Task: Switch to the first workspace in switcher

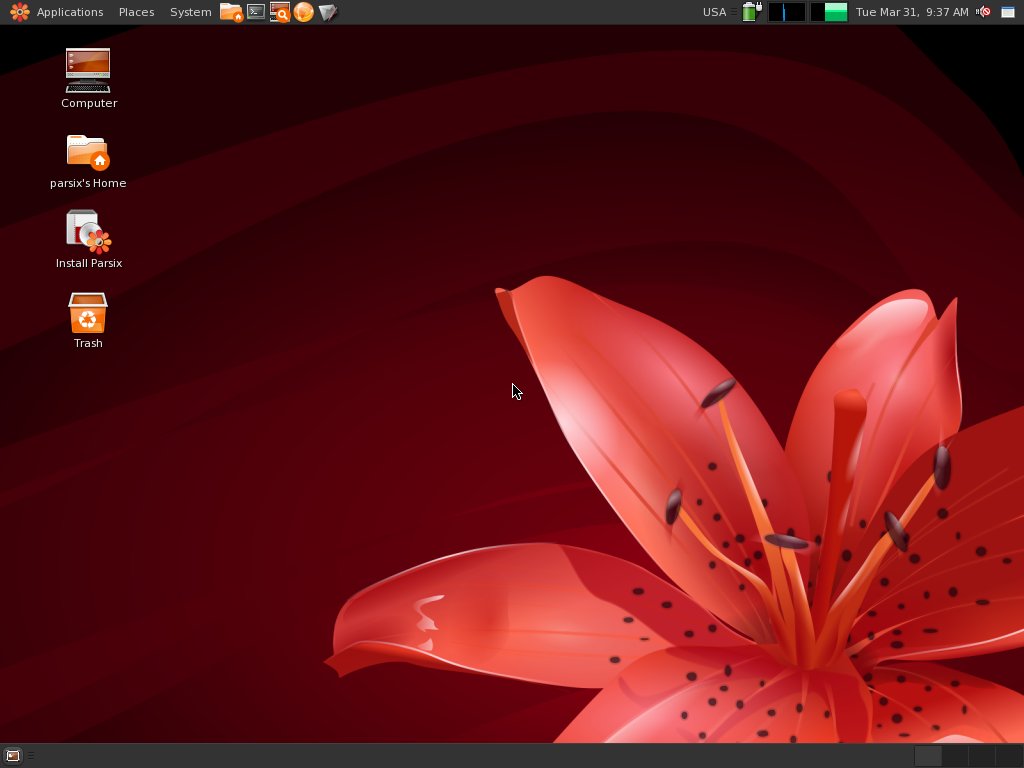Action: [x=928, y=756]
